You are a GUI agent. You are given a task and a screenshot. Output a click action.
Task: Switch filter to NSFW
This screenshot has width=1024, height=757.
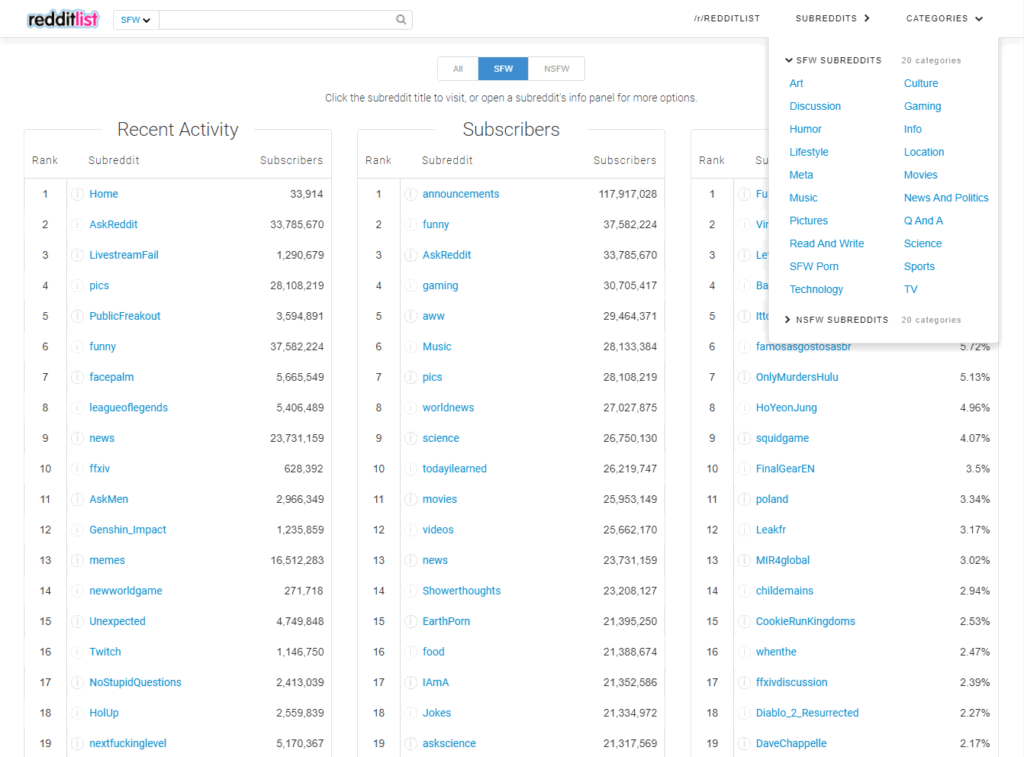pos(556,69)
